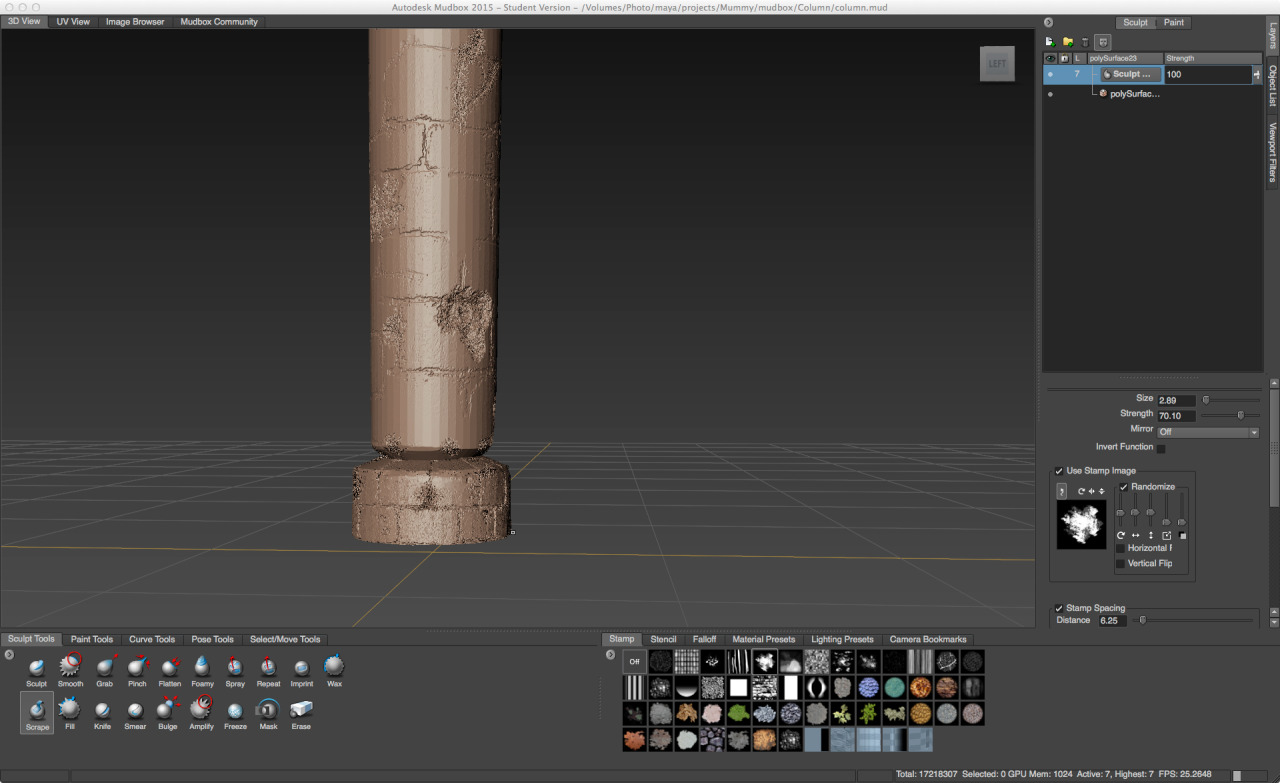Click the layer mask icon in Layers toolbar

coord(1102,42)
